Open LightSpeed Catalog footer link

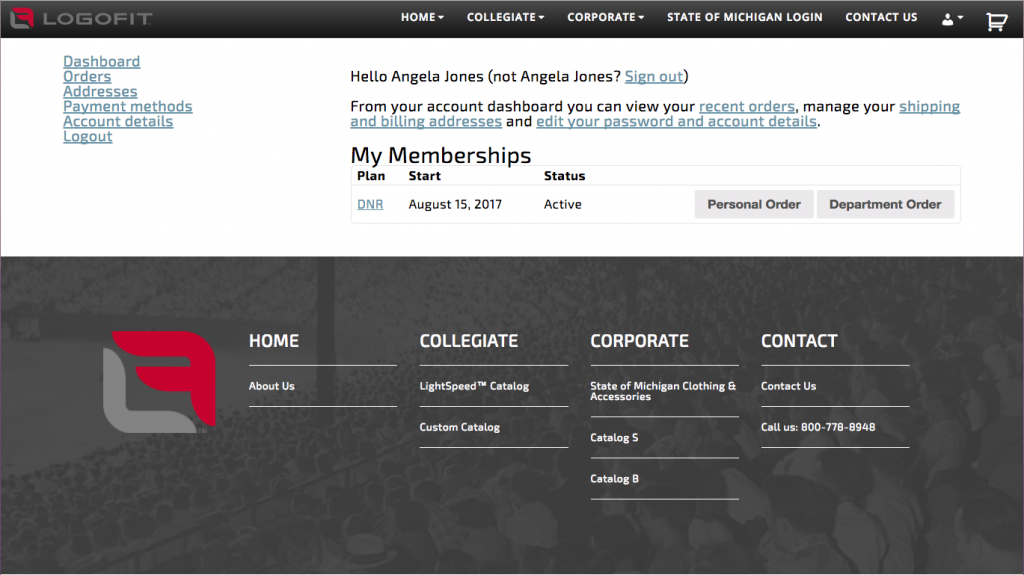[x=474, y=386]
